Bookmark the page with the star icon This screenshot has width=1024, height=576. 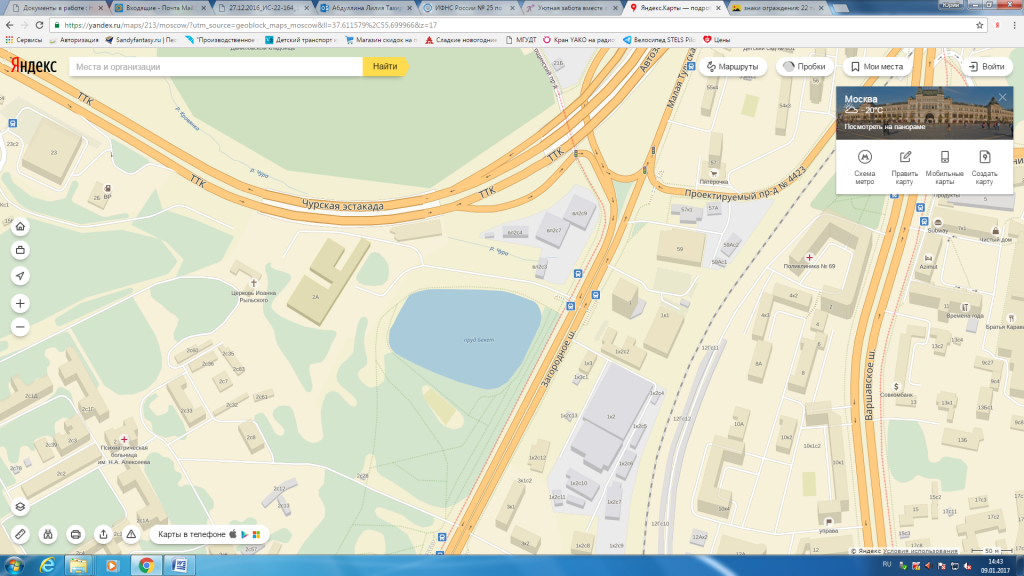(980, 25)
